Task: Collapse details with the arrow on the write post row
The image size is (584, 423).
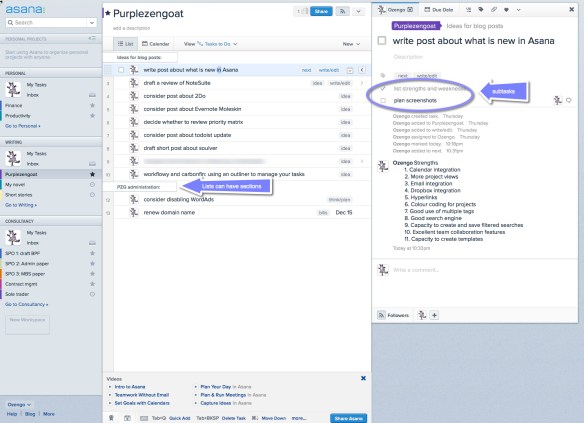Action: [x=362, y=70]
